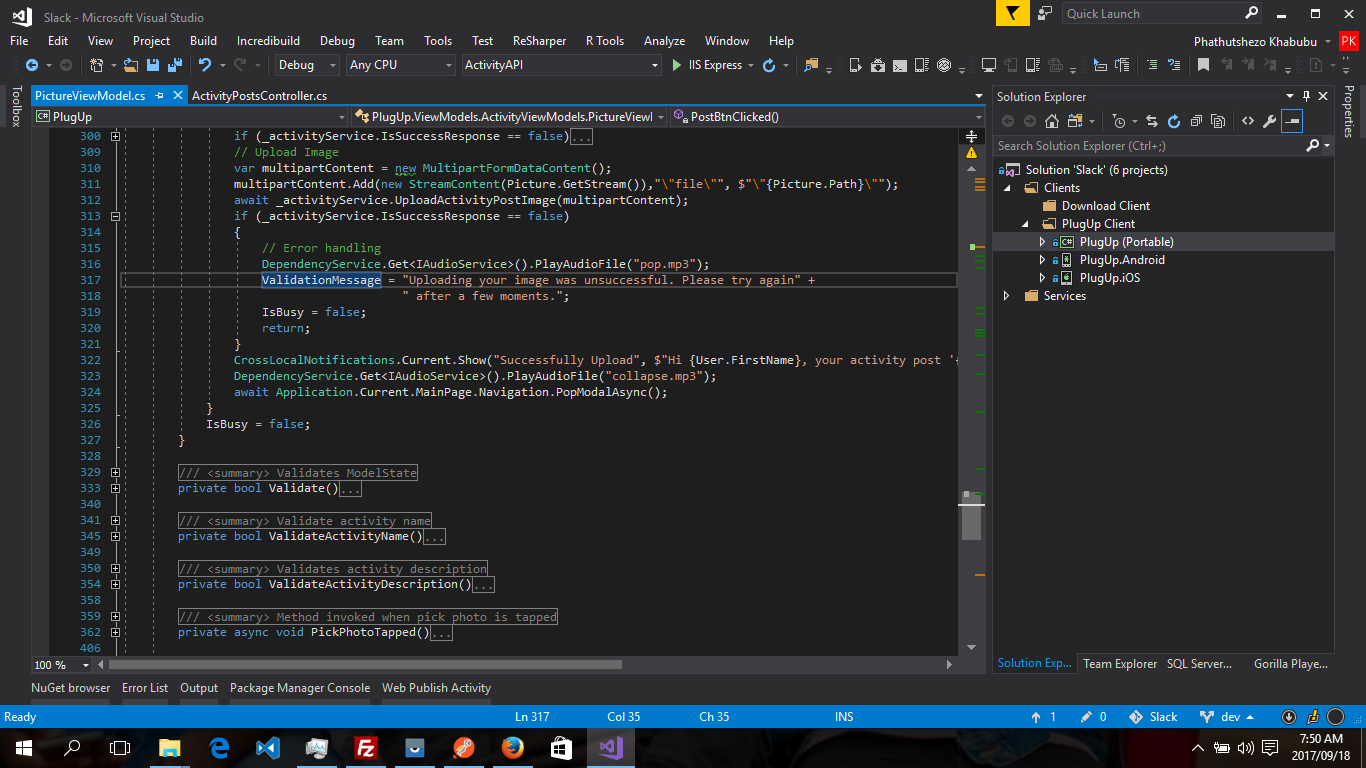Click the Slack repository in status bar

1153,717
